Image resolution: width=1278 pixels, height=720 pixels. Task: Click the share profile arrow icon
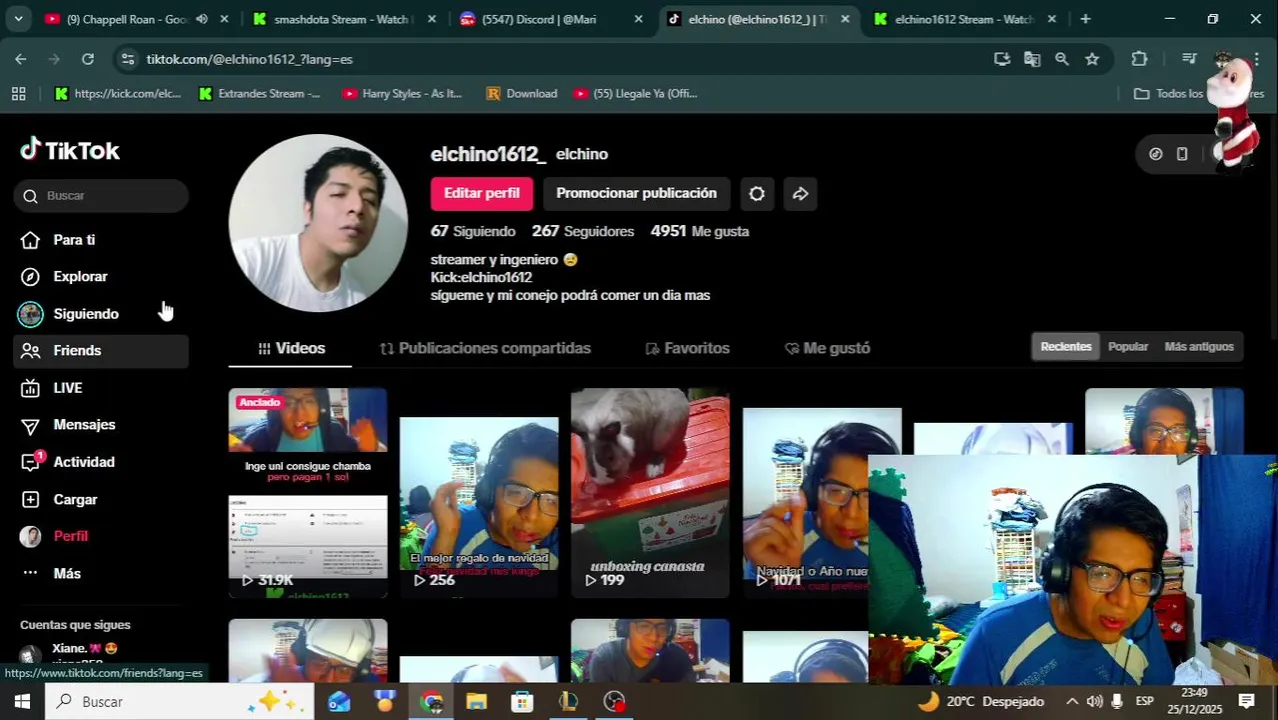(x=800, y=194)
